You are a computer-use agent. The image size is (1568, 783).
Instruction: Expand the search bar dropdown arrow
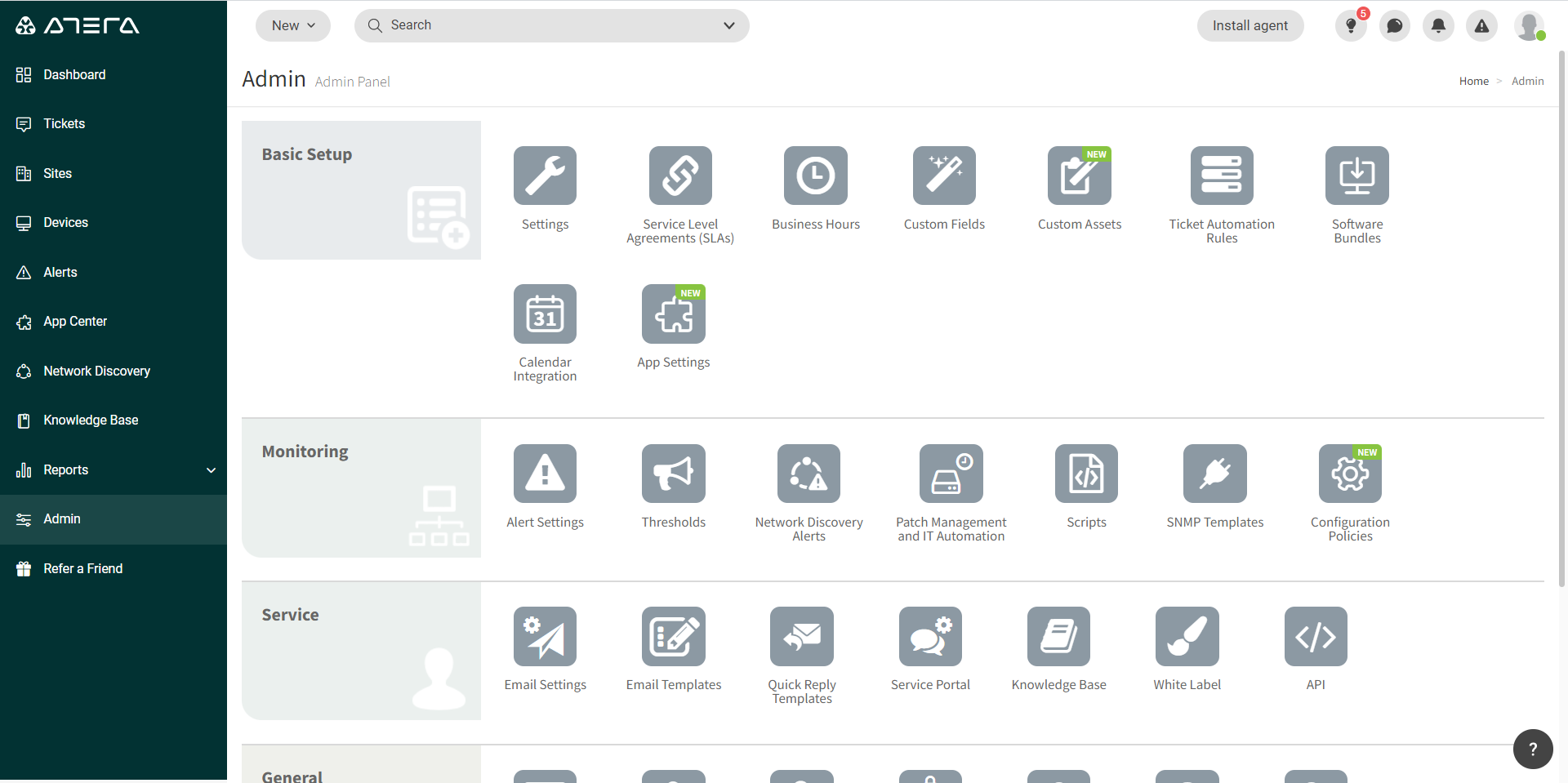pos(729,25)
